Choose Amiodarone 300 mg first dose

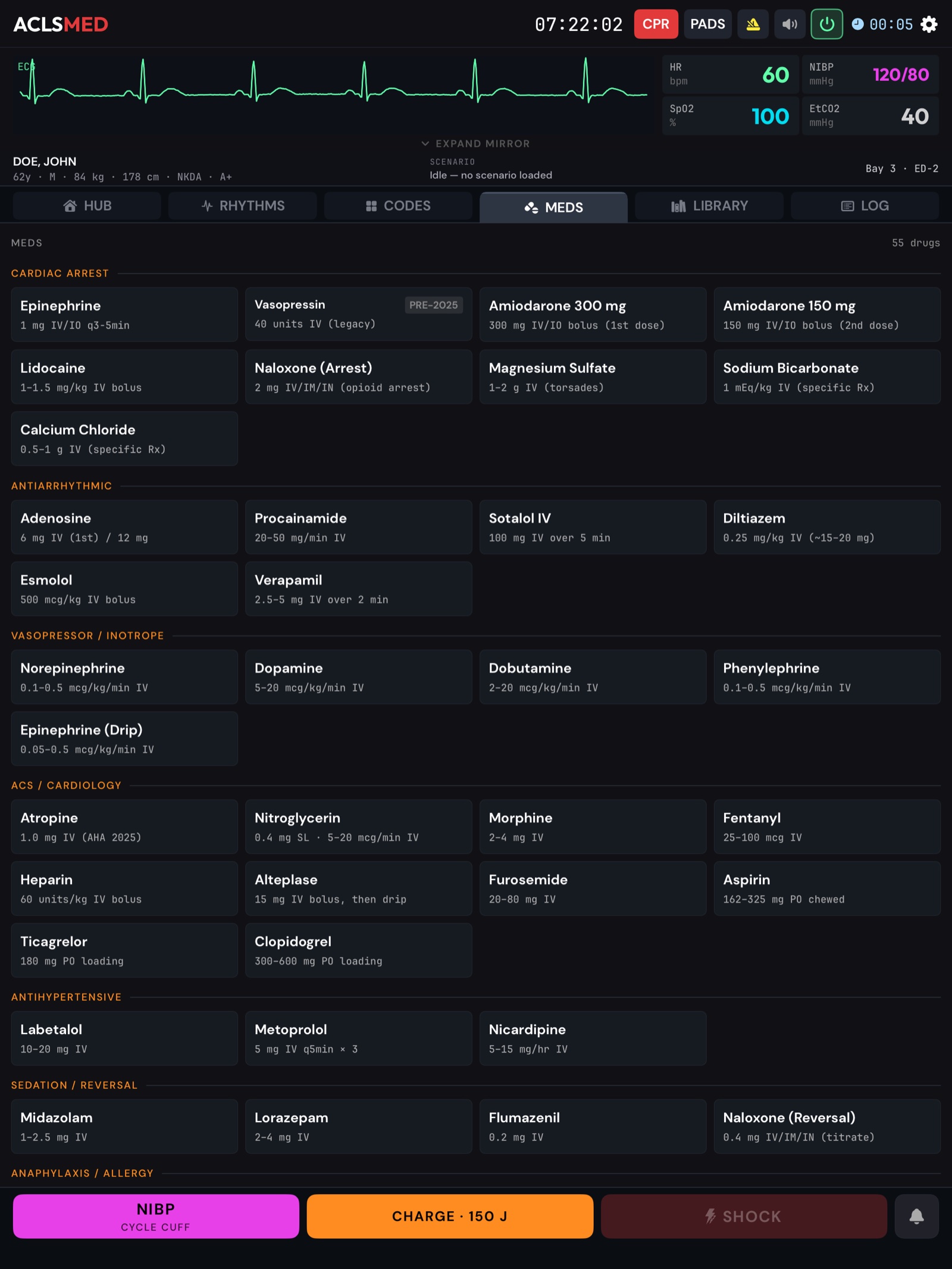[x=593, y=315]
